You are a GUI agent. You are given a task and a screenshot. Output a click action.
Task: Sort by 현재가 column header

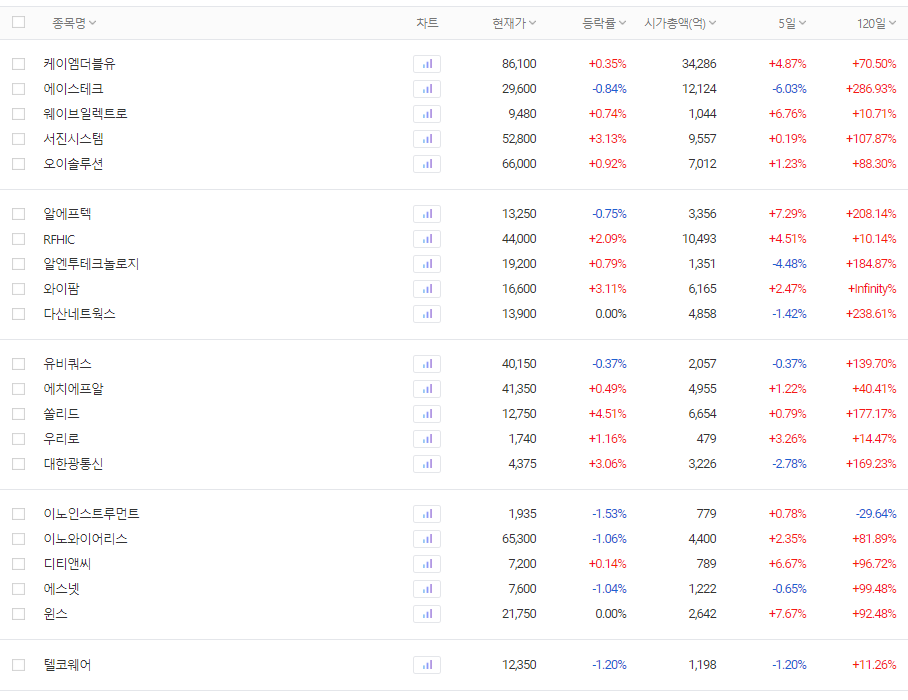pos(514,23)
